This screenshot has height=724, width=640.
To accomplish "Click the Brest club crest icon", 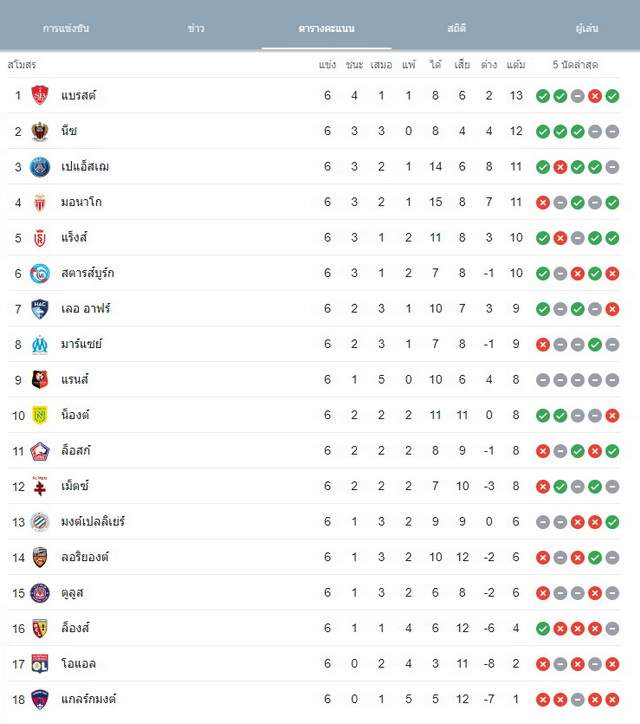I will tap(40, 96).
